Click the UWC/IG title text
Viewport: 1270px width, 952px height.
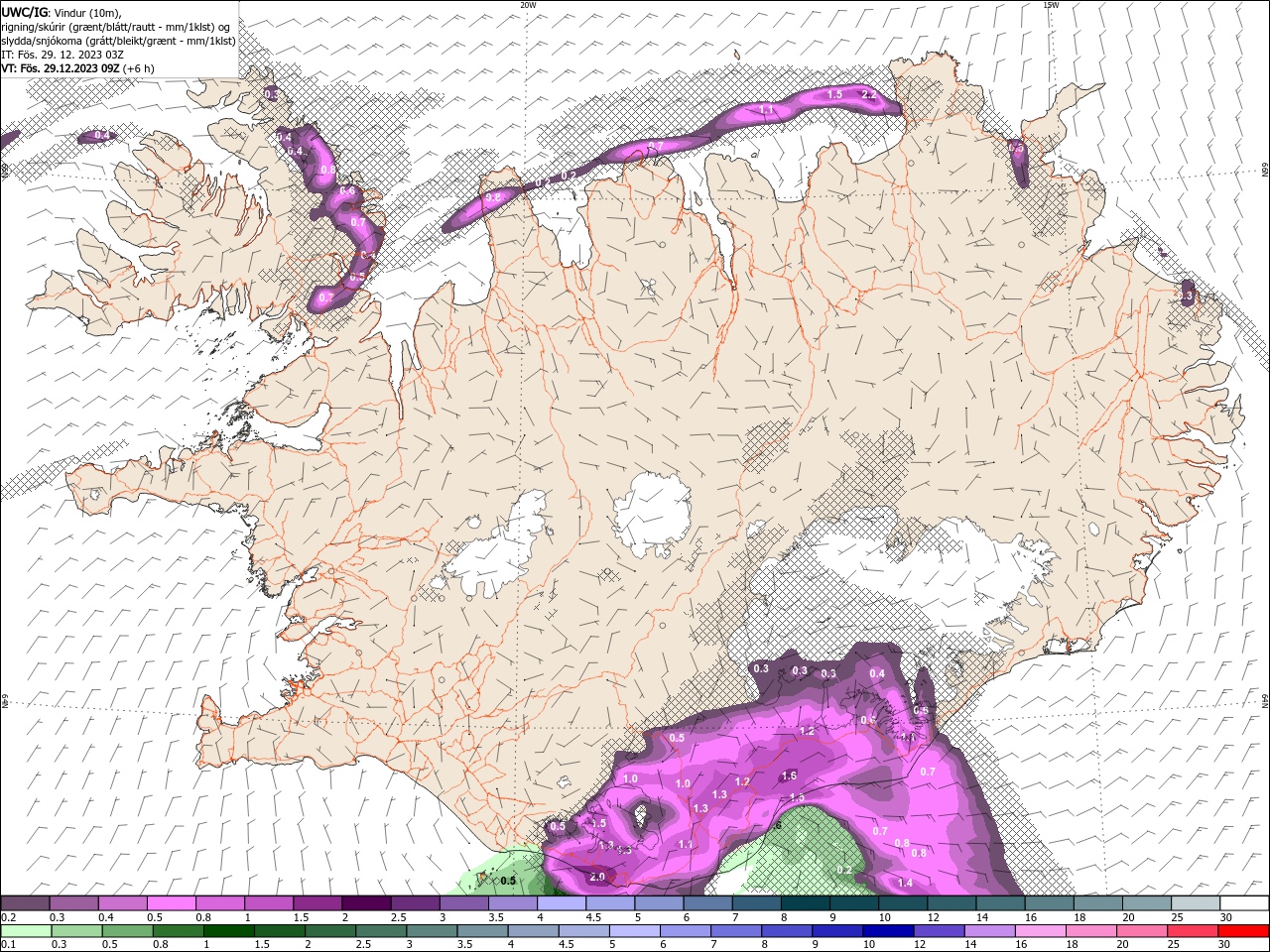[25, 12]
